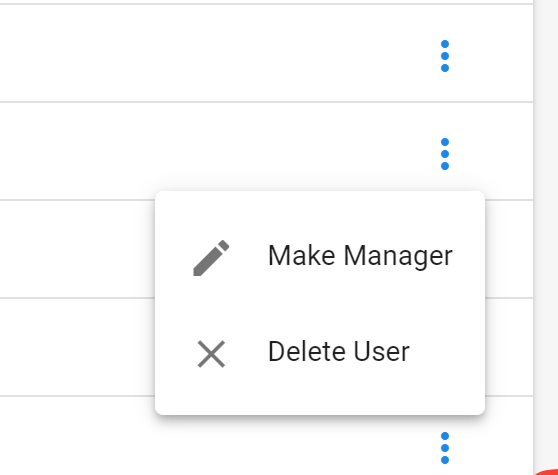This screenshot has width=558, height=475.
Task: Expand actions via the first blue kebab icon
Action: 444,56
